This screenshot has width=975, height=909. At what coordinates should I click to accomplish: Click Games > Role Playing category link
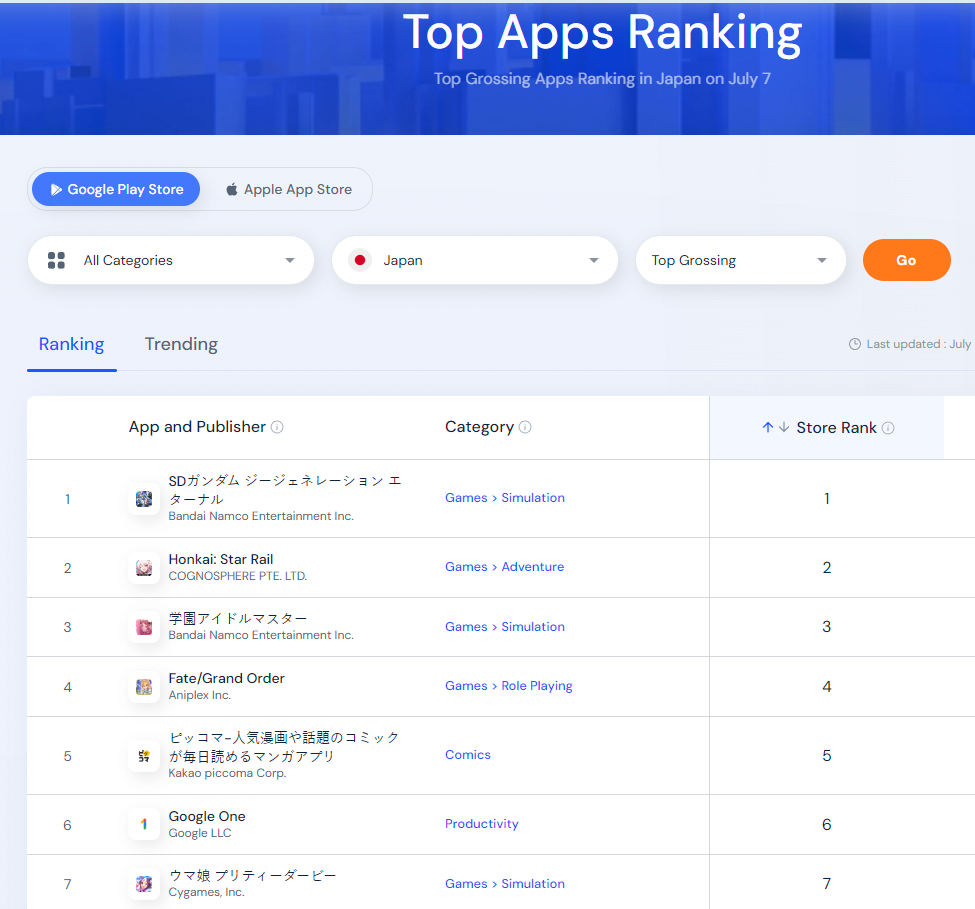point(509,686)
